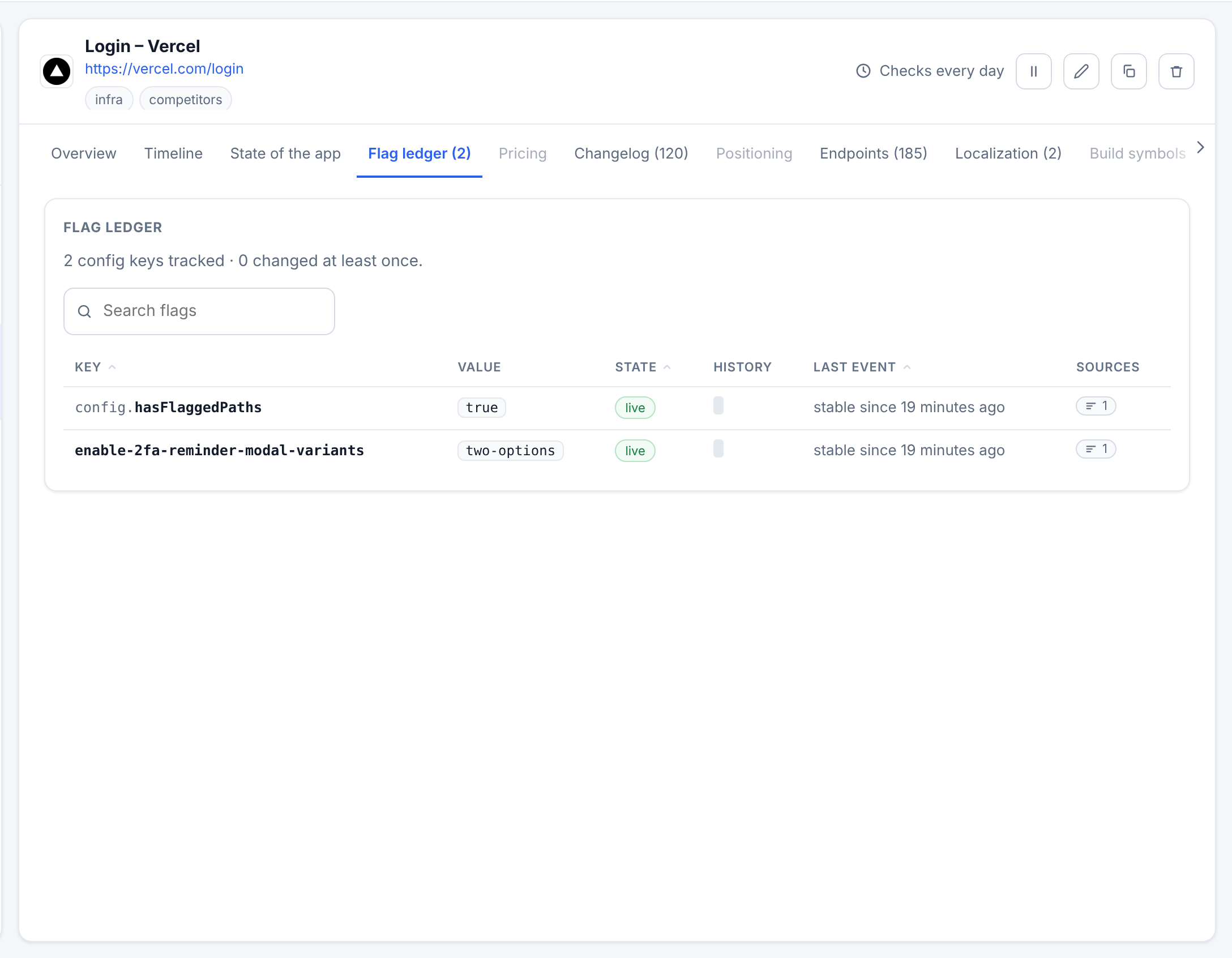Sort the table by STATE column
This screenshot has width=1232, height=958.
pos(643,367)
